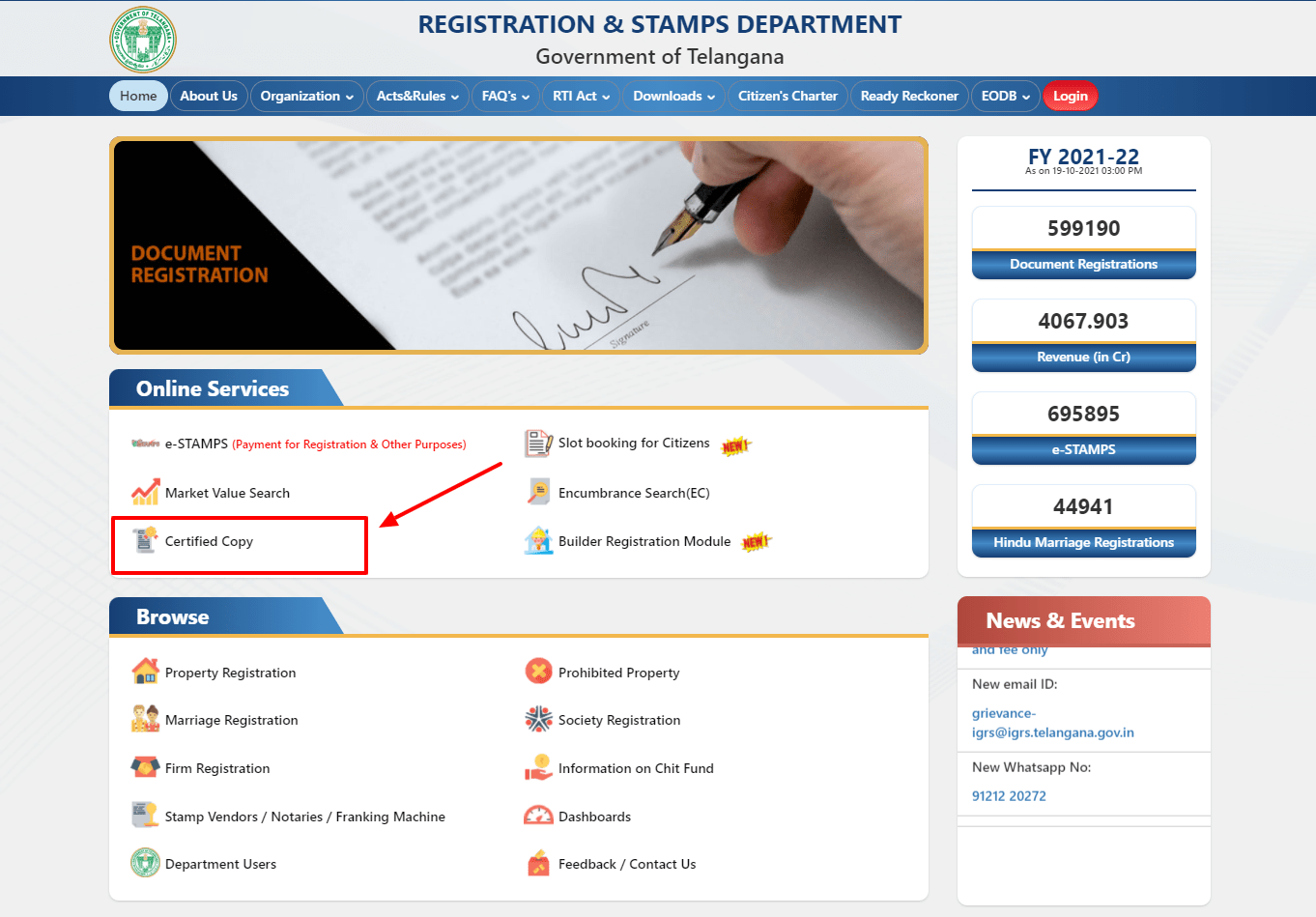Open Slot booking for Citizens link

coord(634,443)
